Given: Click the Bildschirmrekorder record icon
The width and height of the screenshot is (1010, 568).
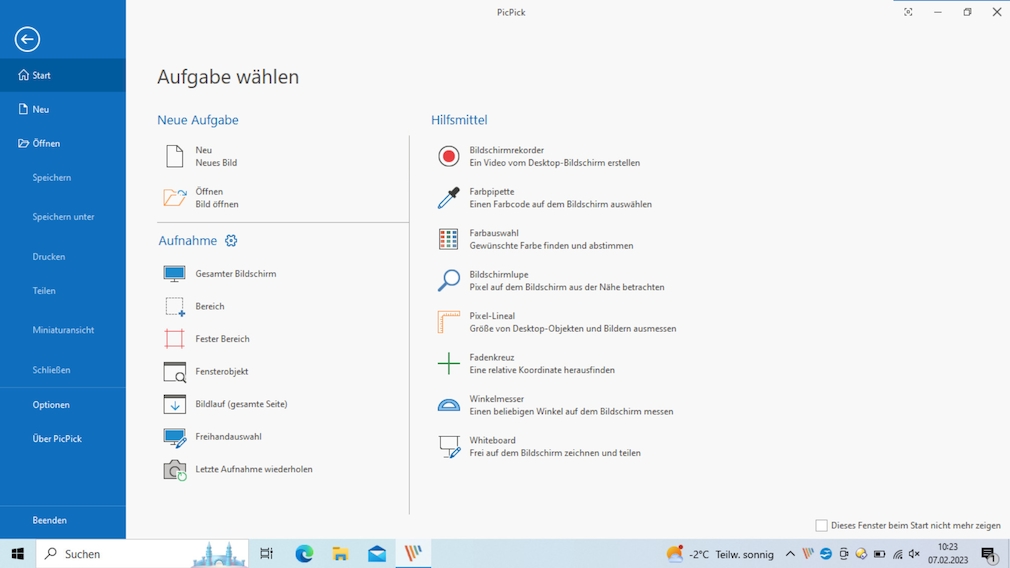Looking at the screenshot, I should (449, 156).
